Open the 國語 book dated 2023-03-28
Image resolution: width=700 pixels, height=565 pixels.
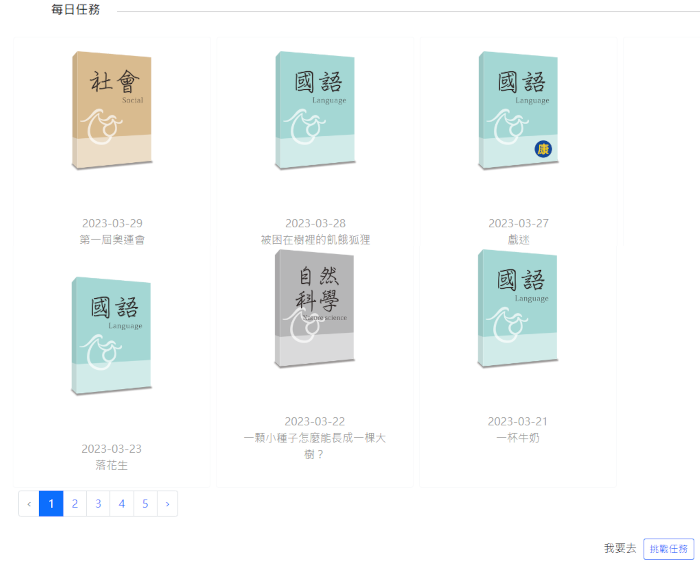pyautogui.click(x=315, y=110)
